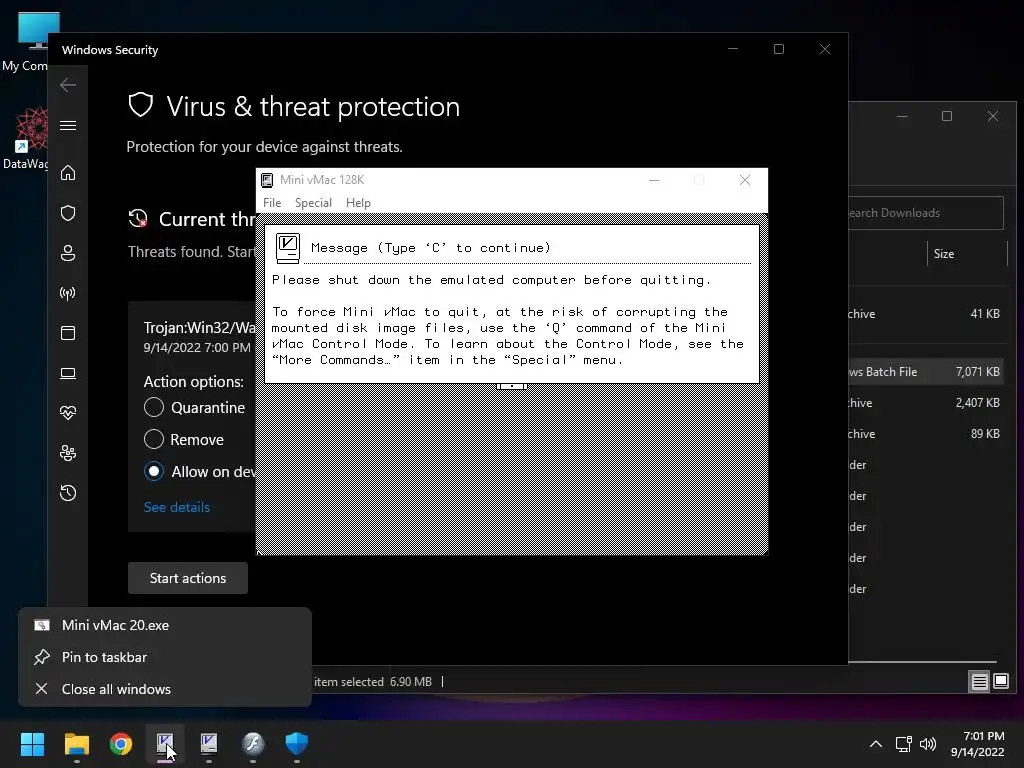1024x768 pixels.
Task: Choose Close all windows in jump list
Action: (165, 689)
